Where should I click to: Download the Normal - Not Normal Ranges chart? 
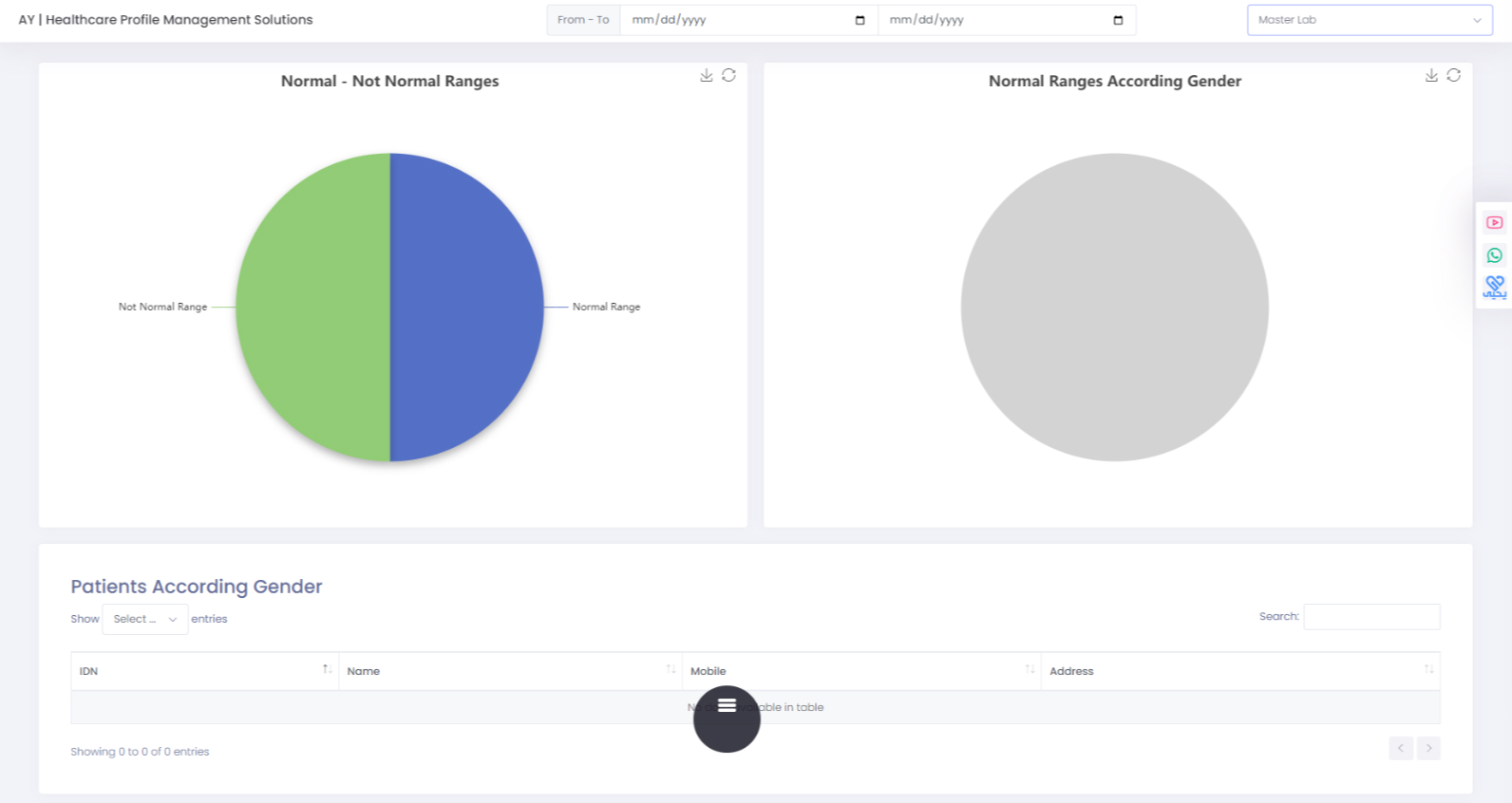coord(706,76)
